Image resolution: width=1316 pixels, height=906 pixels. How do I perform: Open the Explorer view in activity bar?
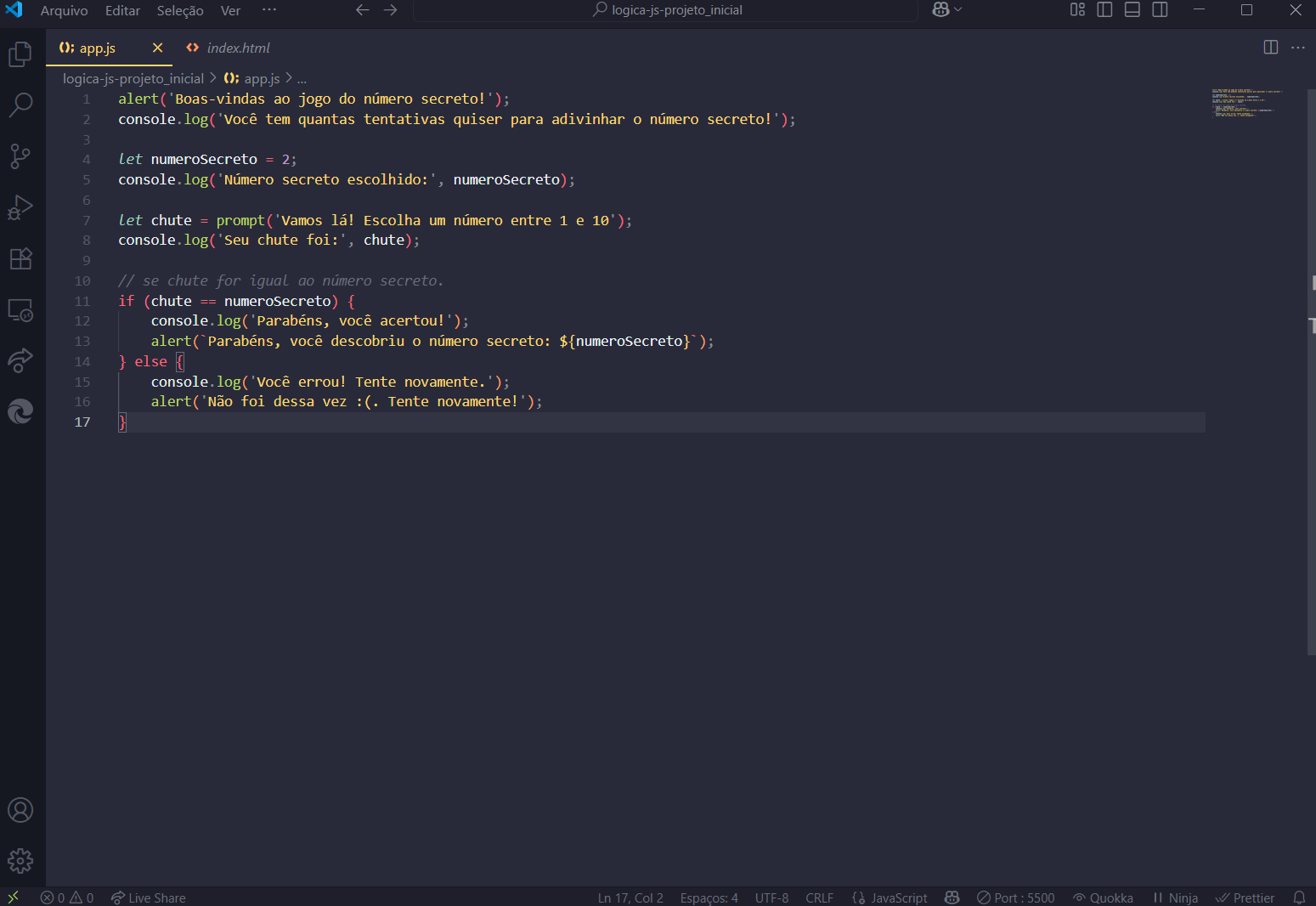tap(20, 54)
